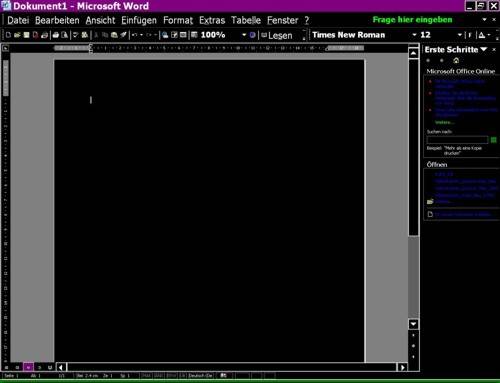Click the Suchen nach search field
Screen dimensions: 500x383
pos(457,140)
